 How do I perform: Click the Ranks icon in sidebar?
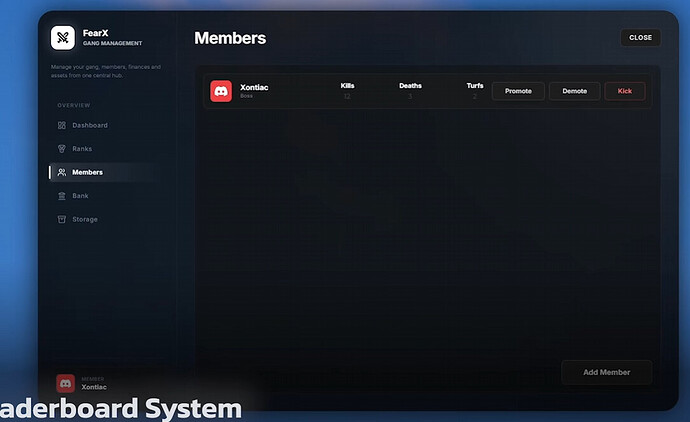[x=62, y=149]
